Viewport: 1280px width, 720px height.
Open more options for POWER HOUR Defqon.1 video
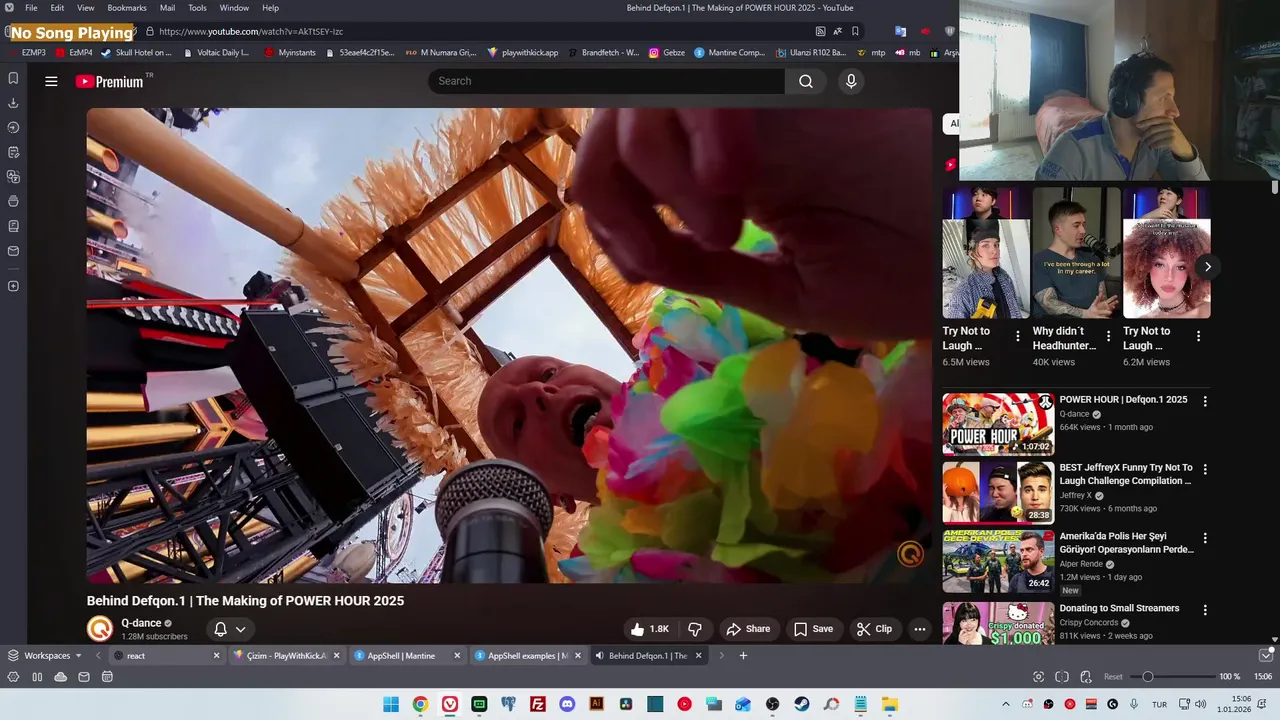(x=1204, y=401)
